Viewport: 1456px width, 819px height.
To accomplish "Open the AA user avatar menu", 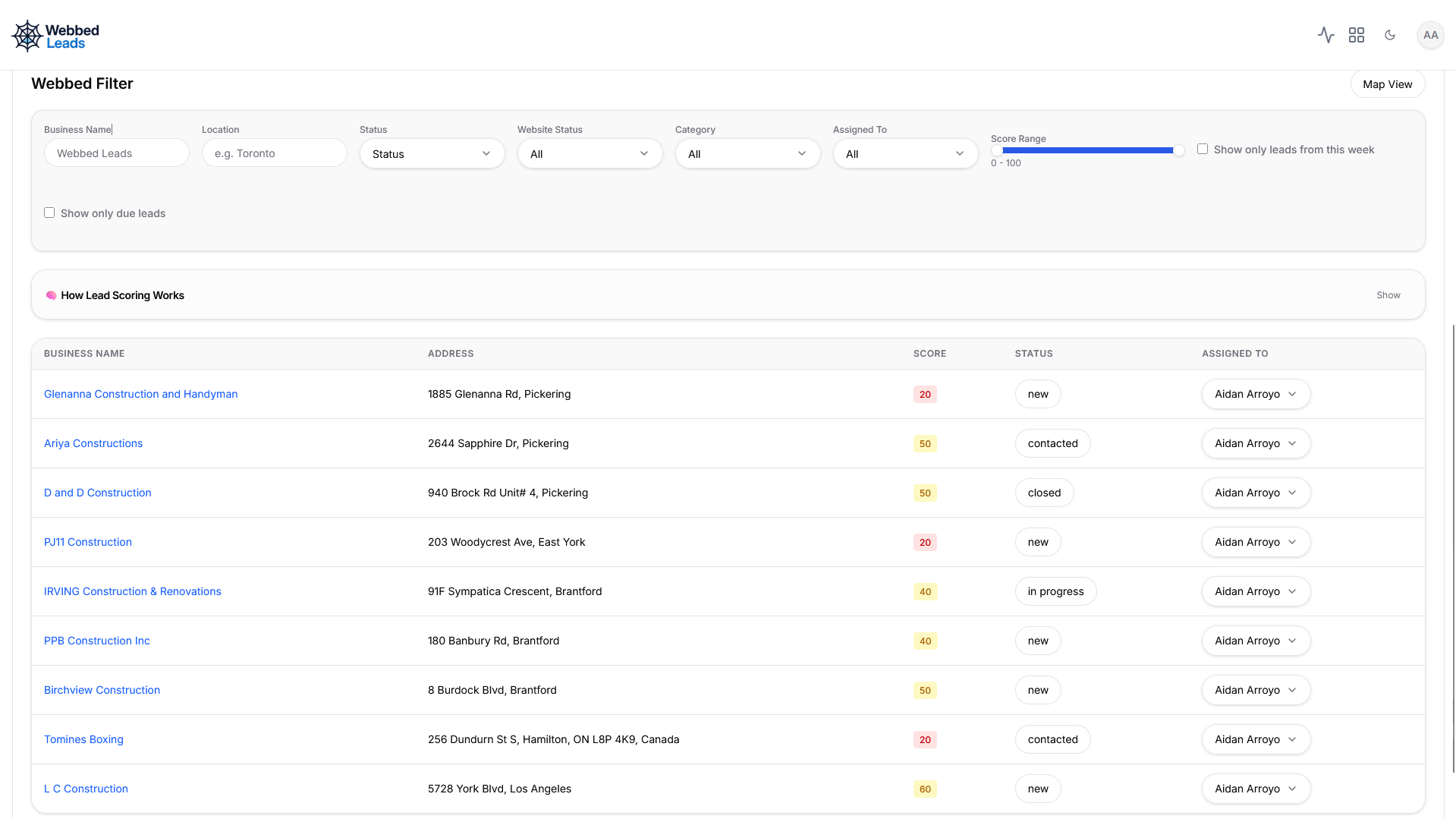I will [1430, 35].
